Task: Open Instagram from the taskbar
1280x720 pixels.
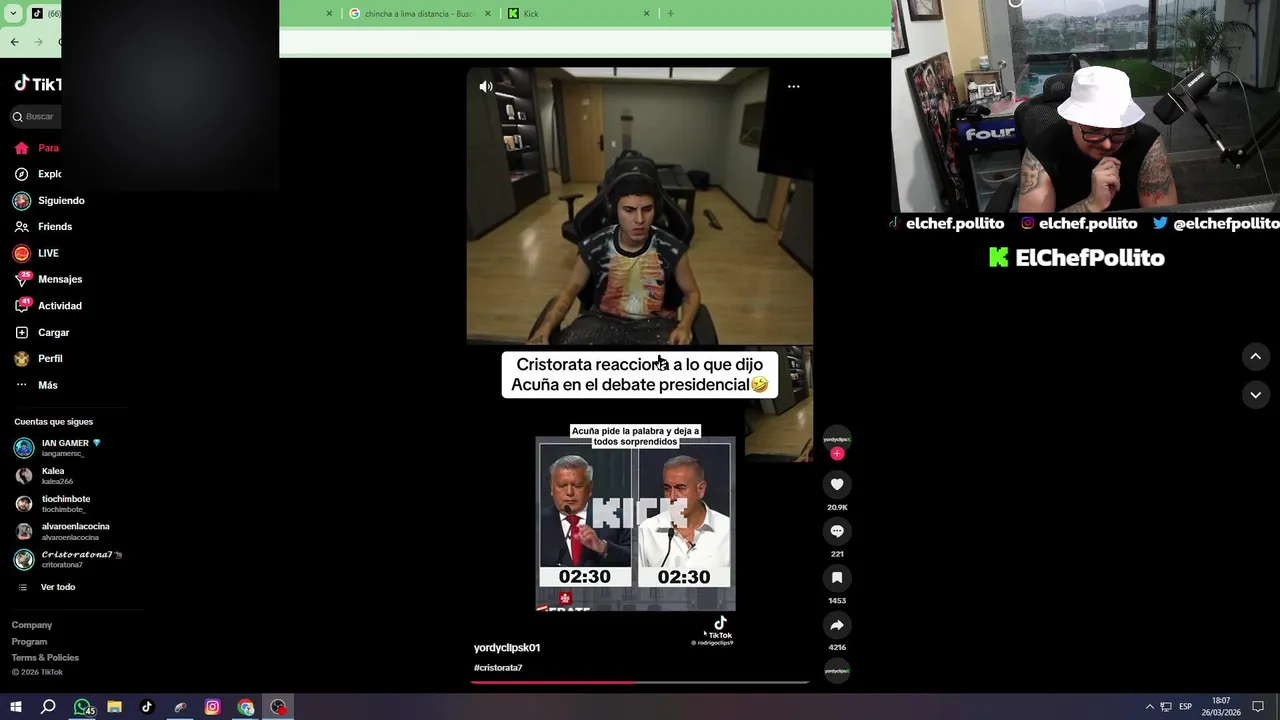Action: click(212, 707)
